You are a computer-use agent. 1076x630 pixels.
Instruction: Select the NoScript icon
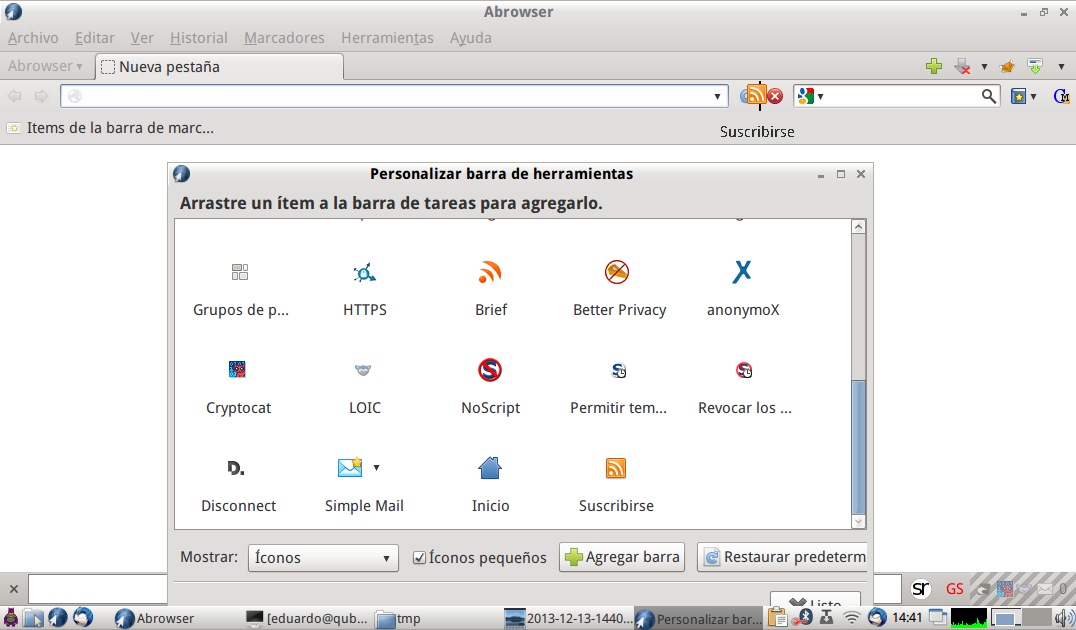point(490,370)
